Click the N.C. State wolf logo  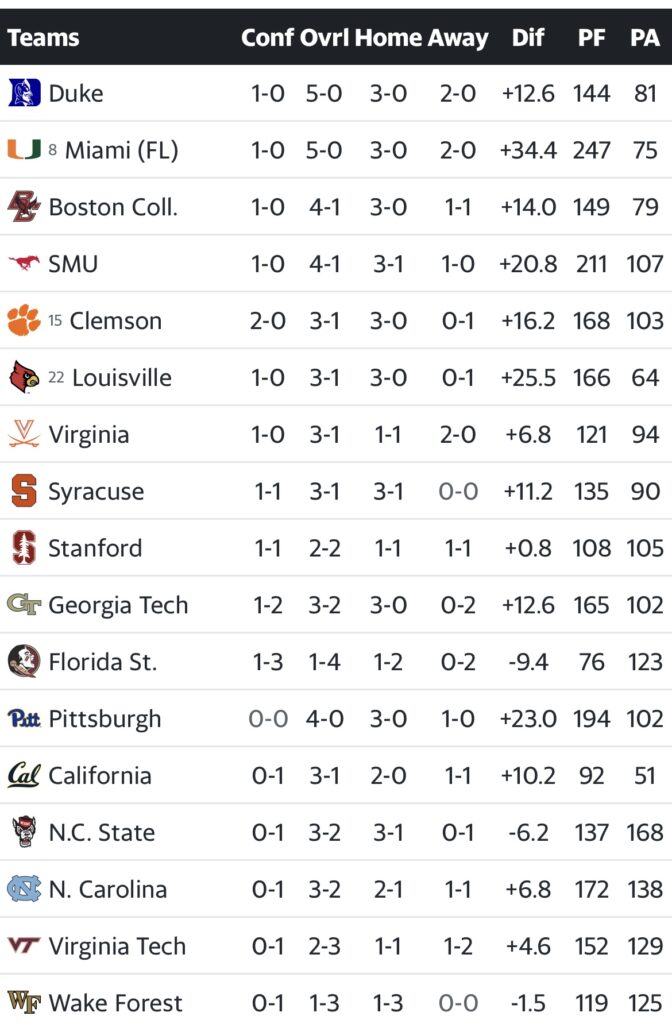(x=24, y=832)
